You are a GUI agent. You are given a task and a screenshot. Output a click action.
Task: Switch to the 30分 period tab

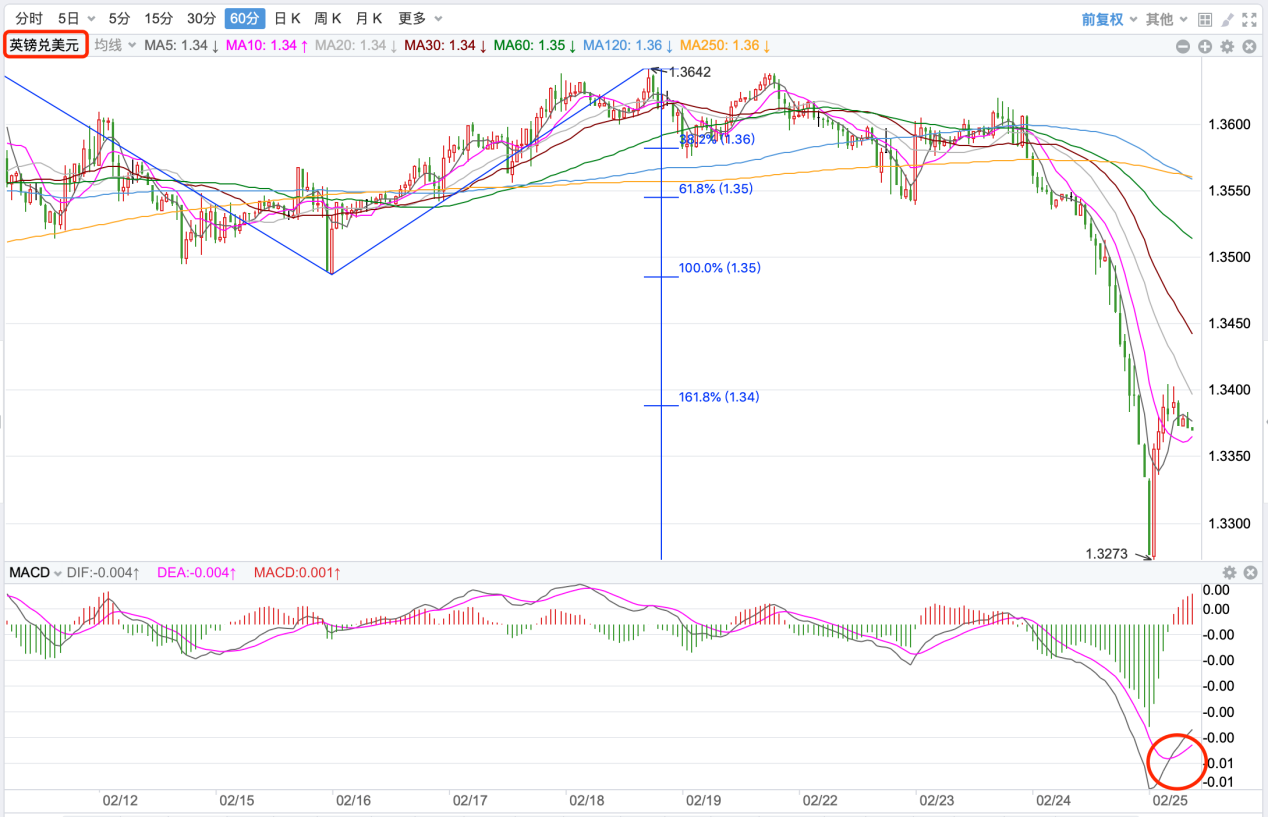[x=201, y=19]
